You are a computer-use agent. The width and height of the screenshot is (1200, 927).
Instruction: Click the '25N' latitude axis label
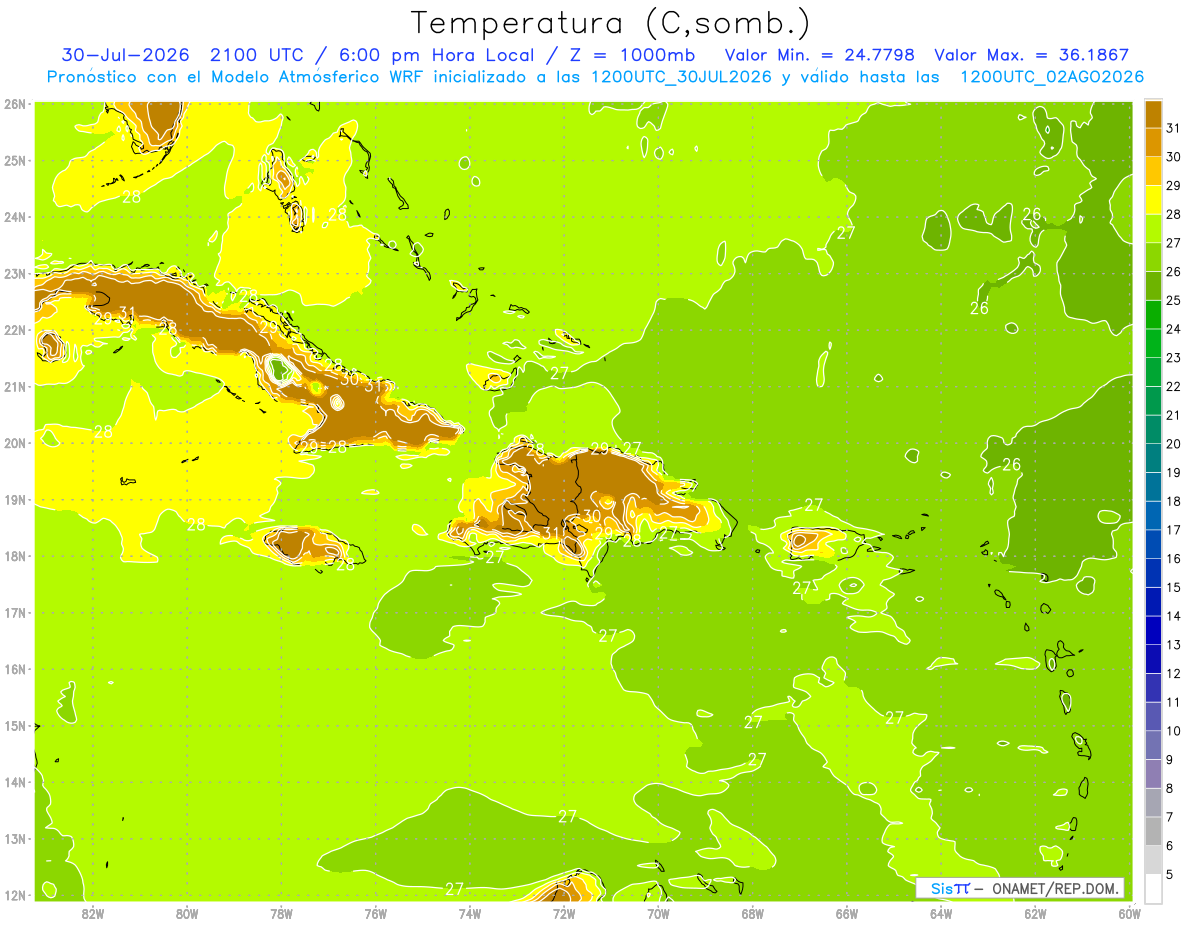15,160
